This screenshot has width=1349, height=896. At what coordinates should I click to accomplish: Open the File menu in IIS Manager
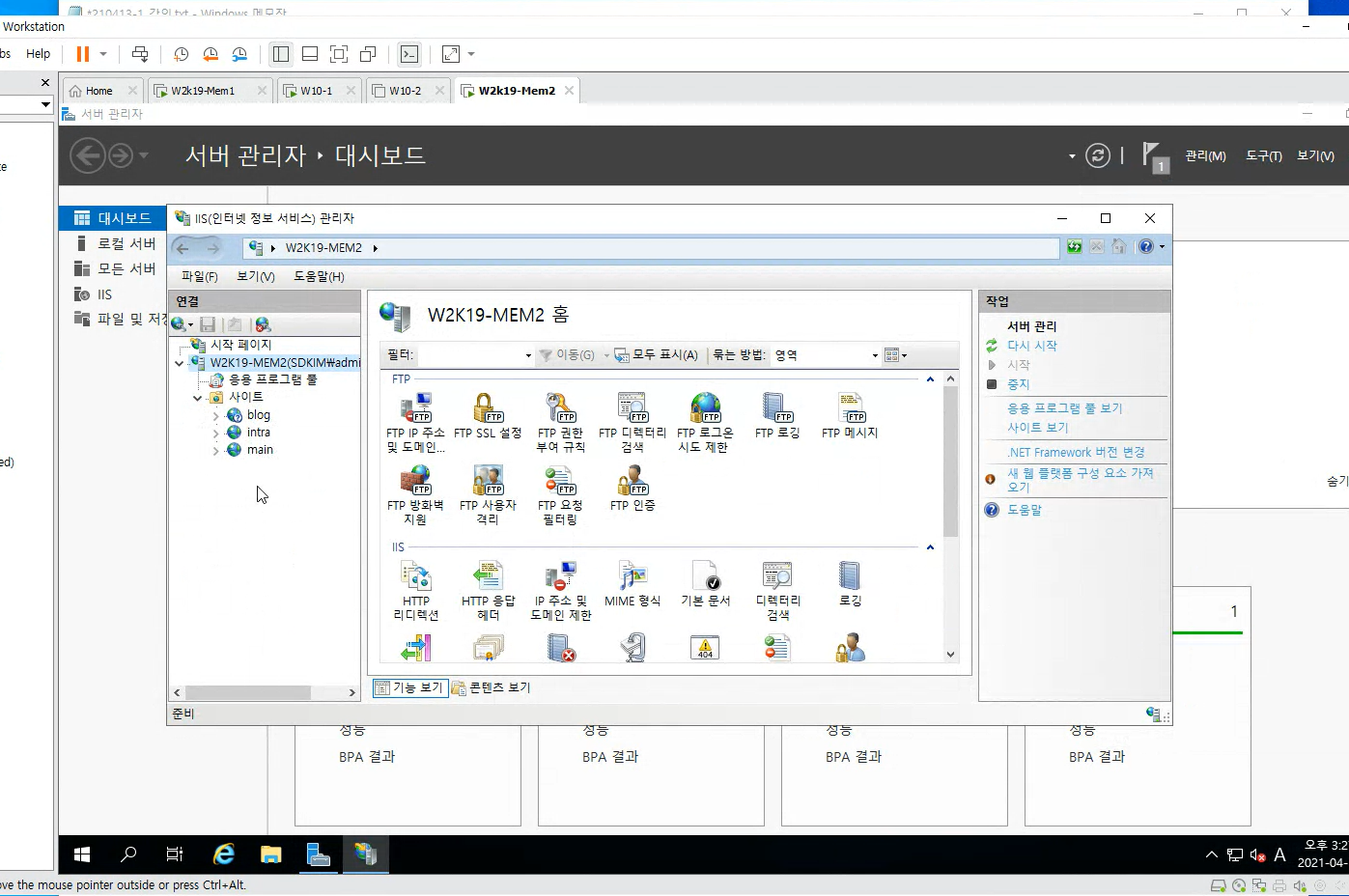pyautogui.click(x=200, y=276)
